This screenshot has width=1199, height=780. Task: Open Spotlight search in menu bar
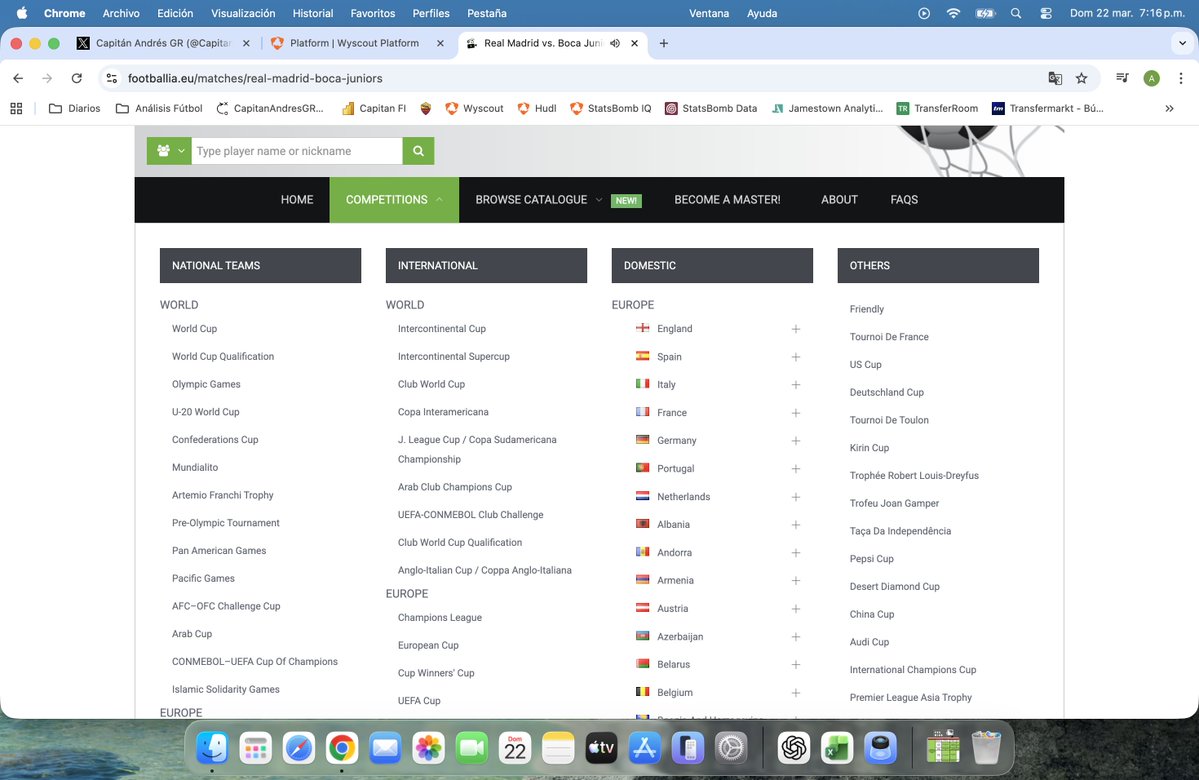point(1015,13)
